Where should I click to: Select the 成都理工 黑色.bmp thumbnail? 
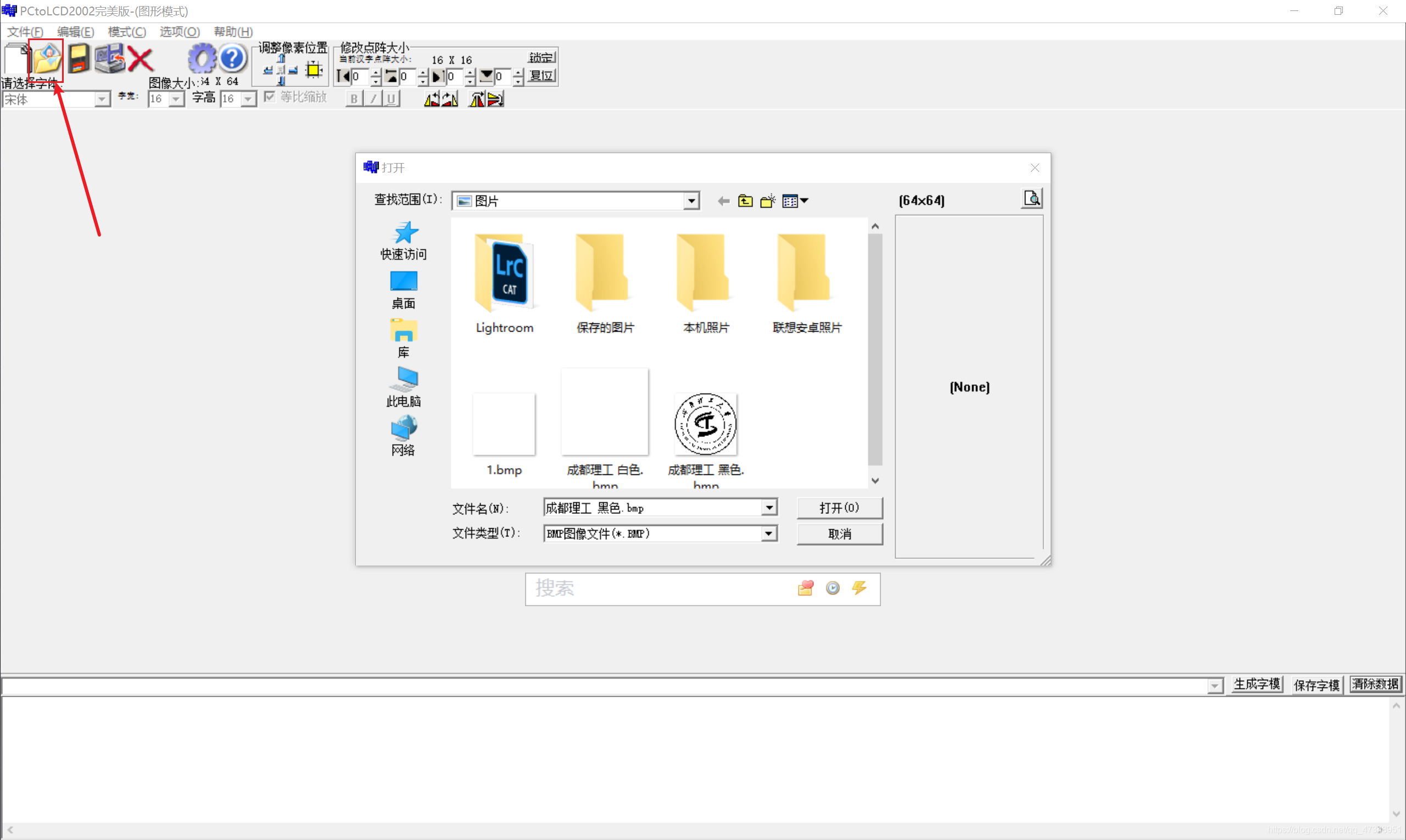(705, 424)
